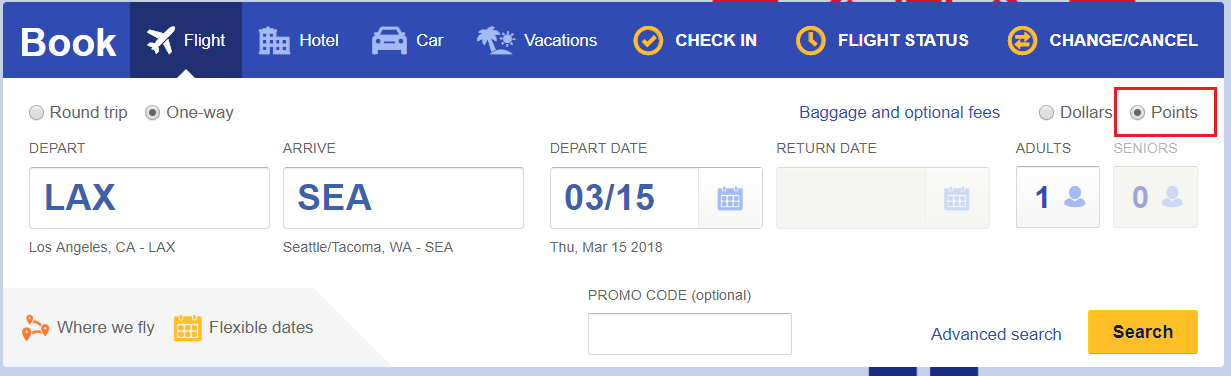Open the Advanced search link

point(996,335)
